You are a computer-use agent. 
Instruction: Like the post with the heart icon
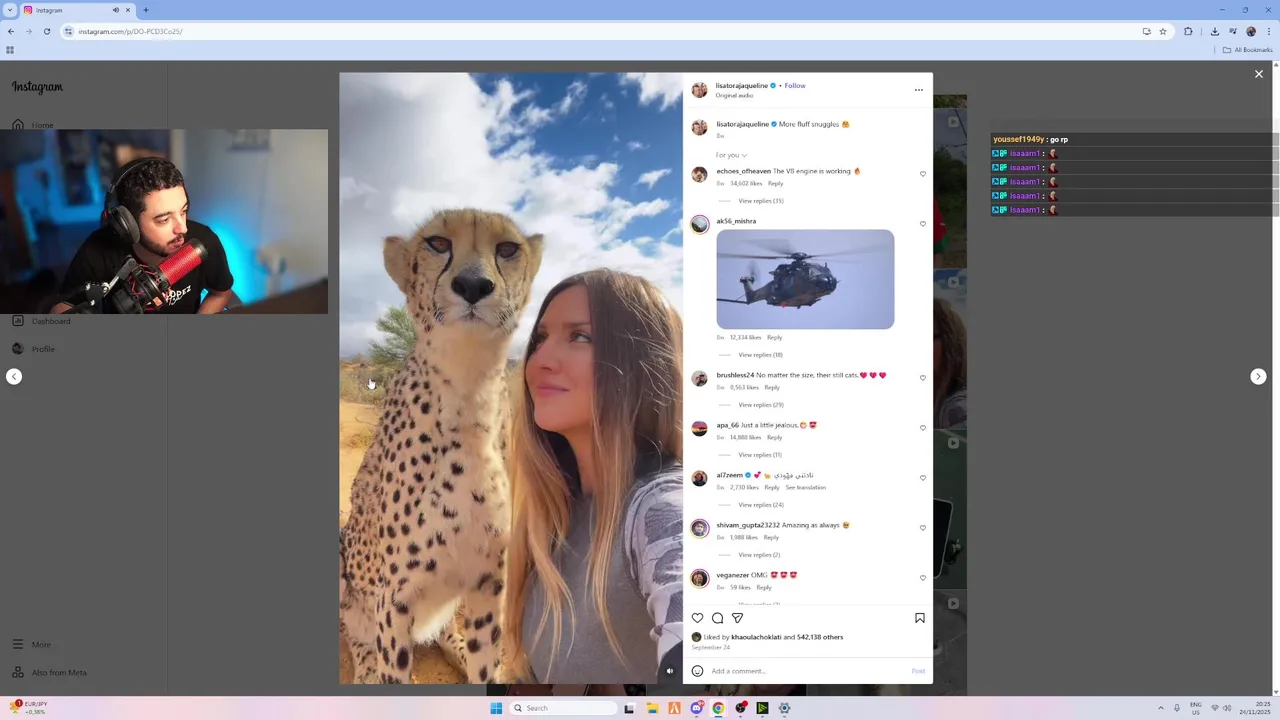pyautogui.click(x=697, y=618)
